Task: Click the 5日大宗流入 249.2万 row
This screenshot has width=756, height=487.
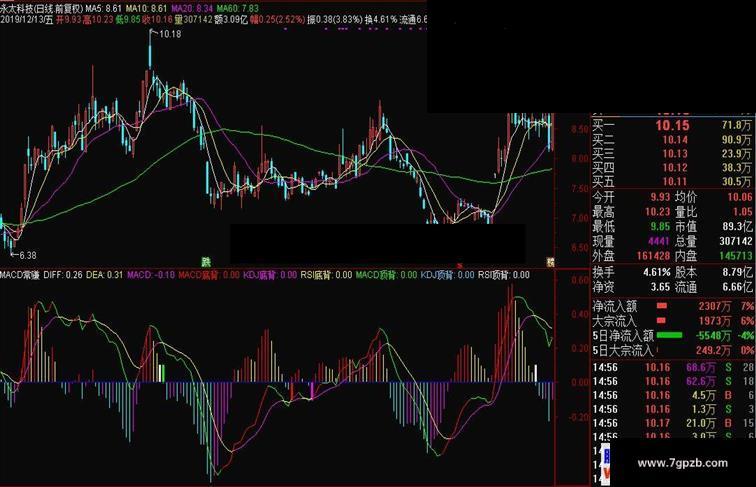Action: pos(673,350)
